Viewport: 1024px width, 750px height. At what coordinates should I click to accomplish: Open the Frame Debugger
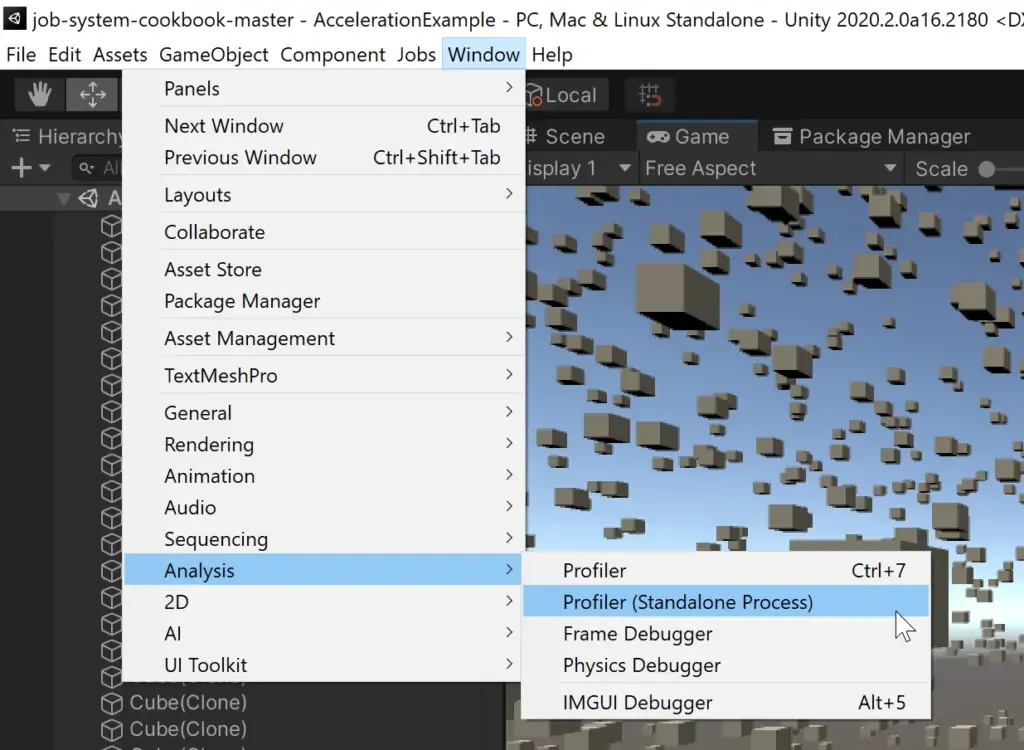(x=637, y=633)
